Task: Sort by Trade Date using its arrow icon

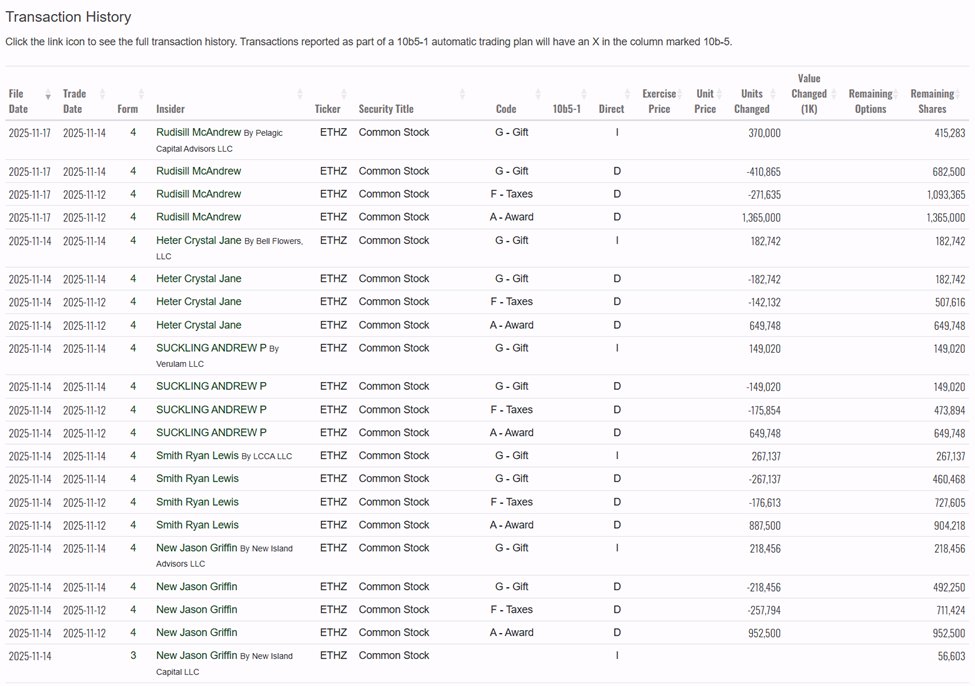Action: tap(102, 95)
